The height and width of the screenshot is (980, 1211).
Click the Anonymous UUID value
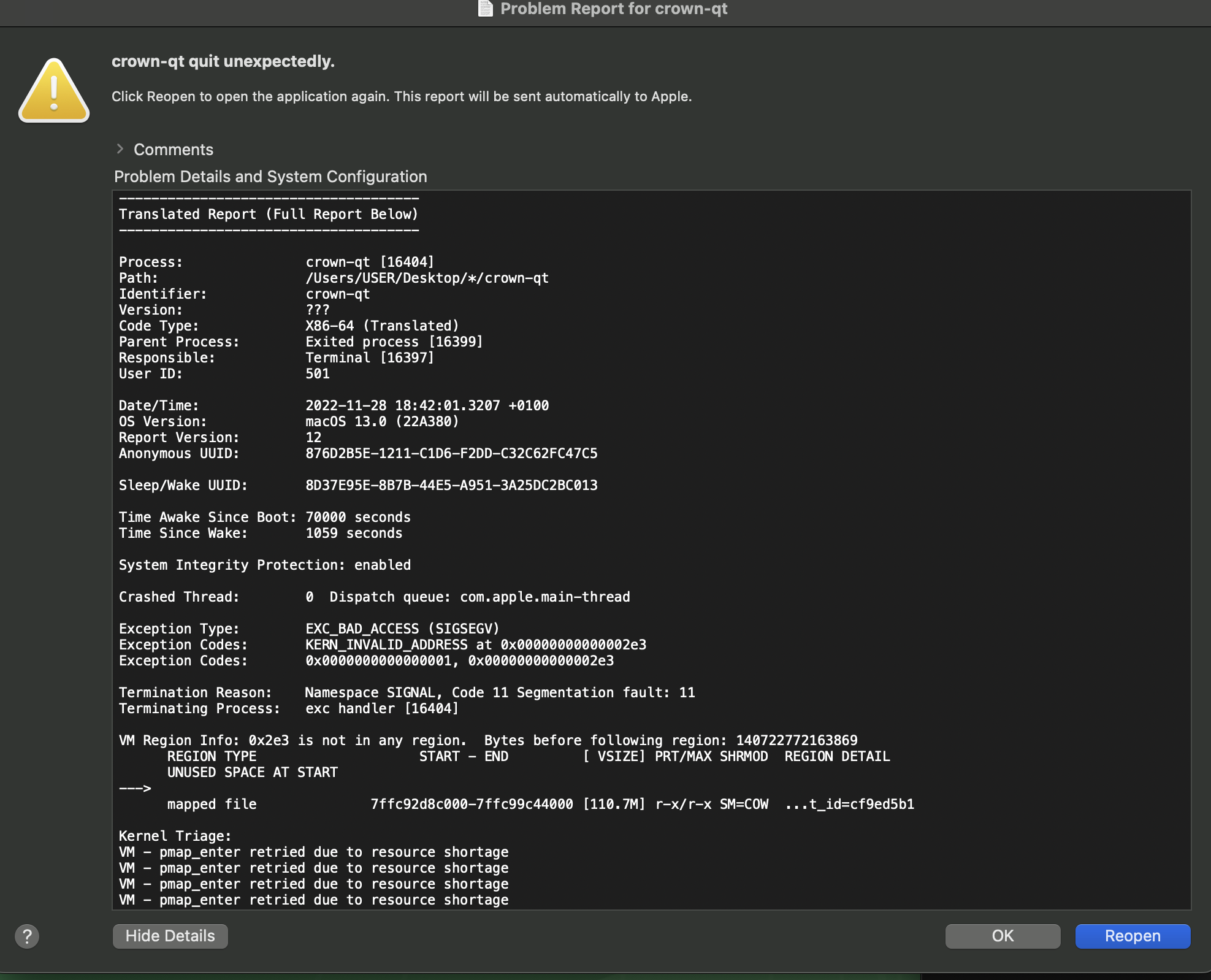point(451,453)
